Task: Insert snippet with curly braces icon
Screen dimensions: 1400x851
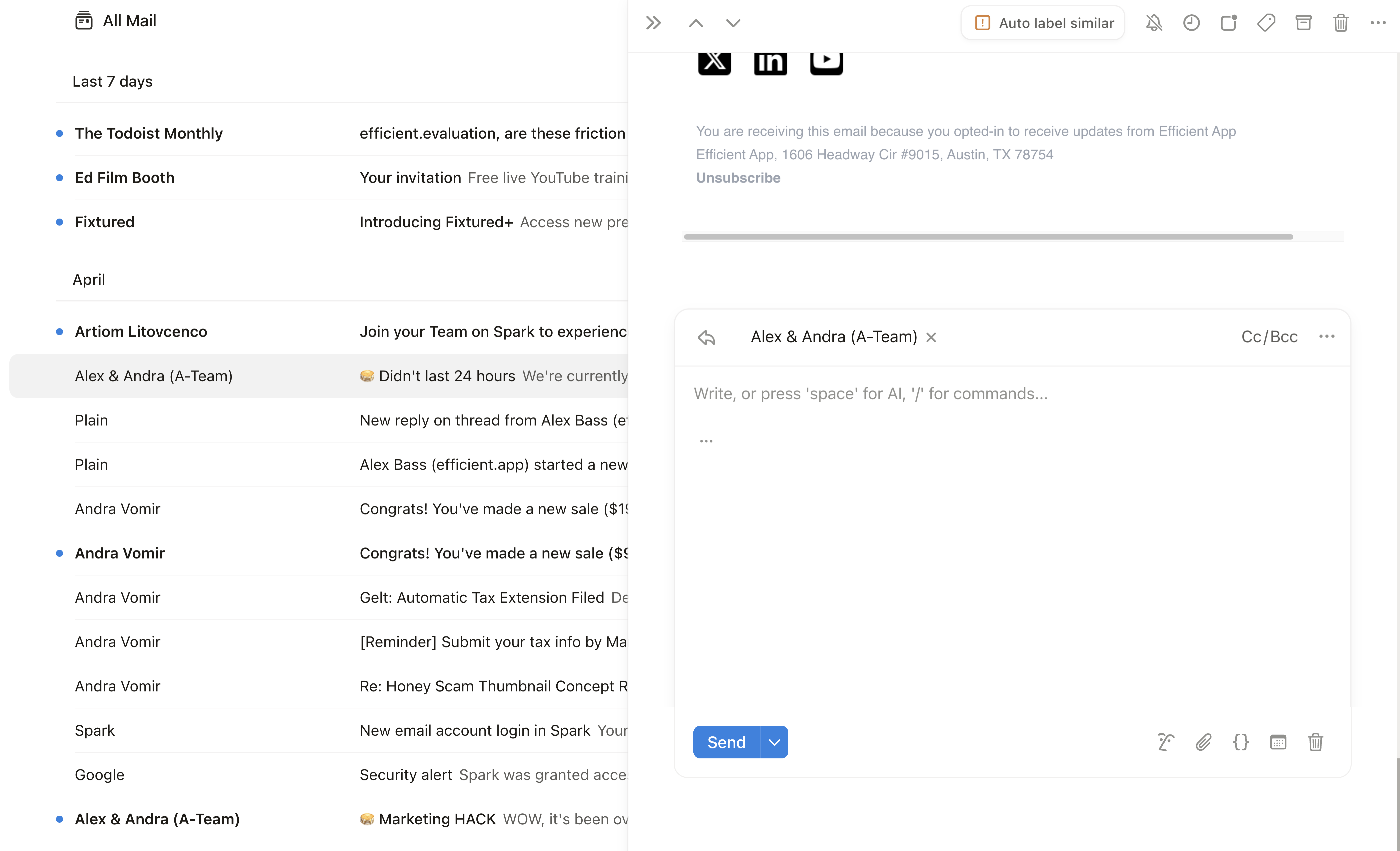Action: pos(1241,742)
